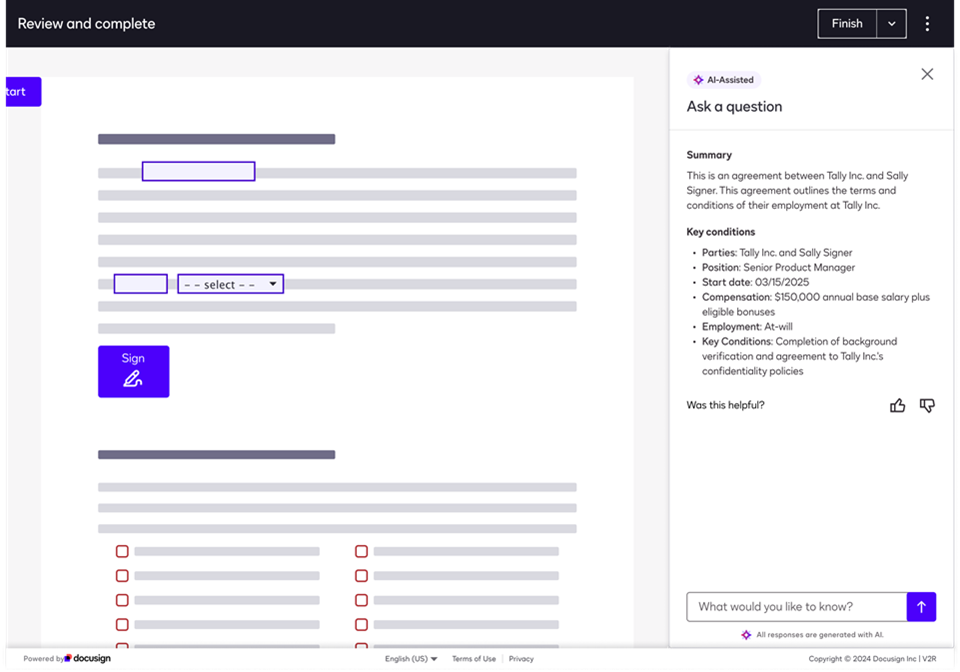This screenshot has height=672, width=960.
Task: Give thumbs up feedback on summary
Action: pyautogui.click(x=897, y=405)
